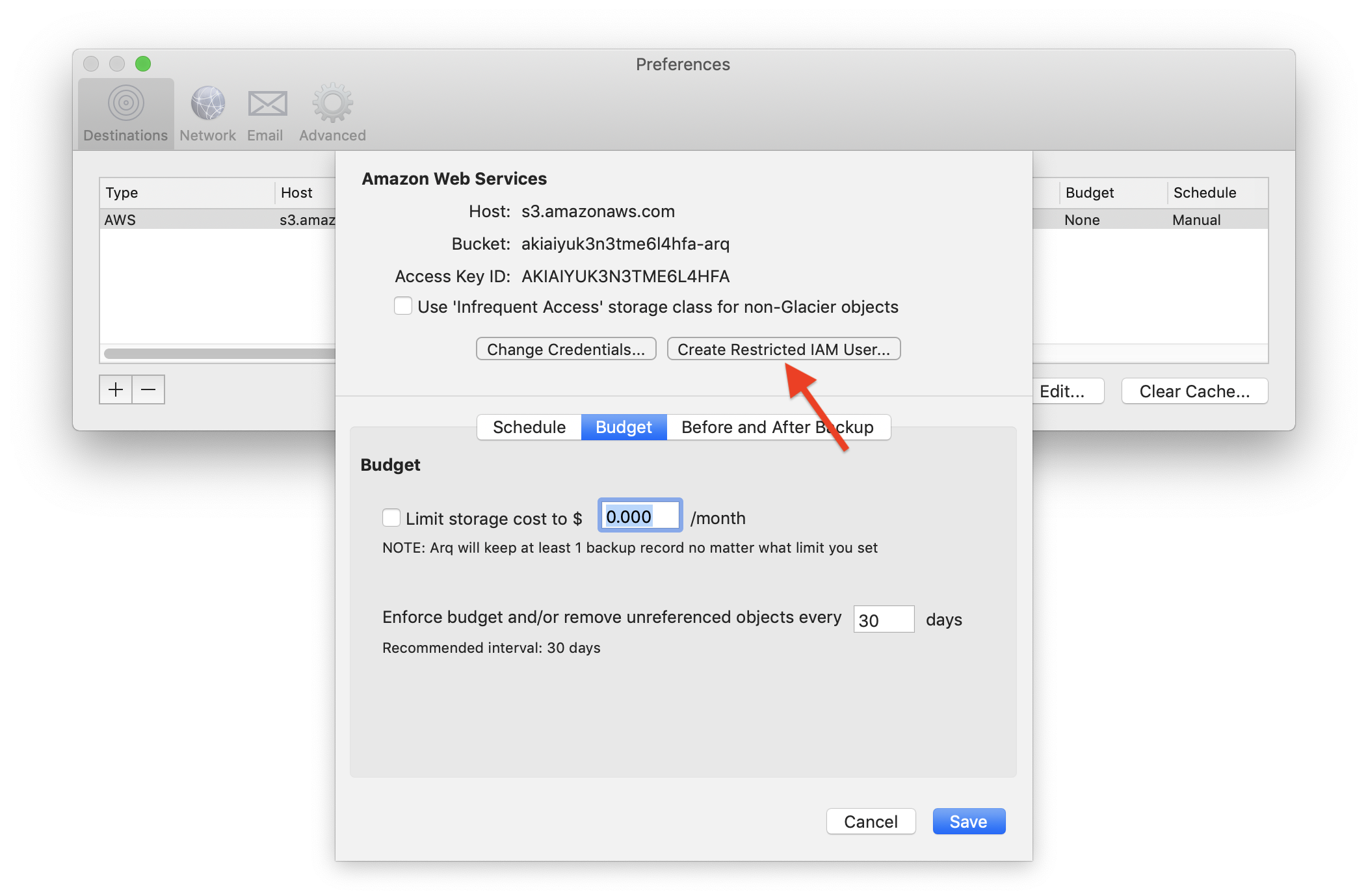Open the Email preferences pane
The height and width of the screenshot is (896, 1368).
click(265, 114)
